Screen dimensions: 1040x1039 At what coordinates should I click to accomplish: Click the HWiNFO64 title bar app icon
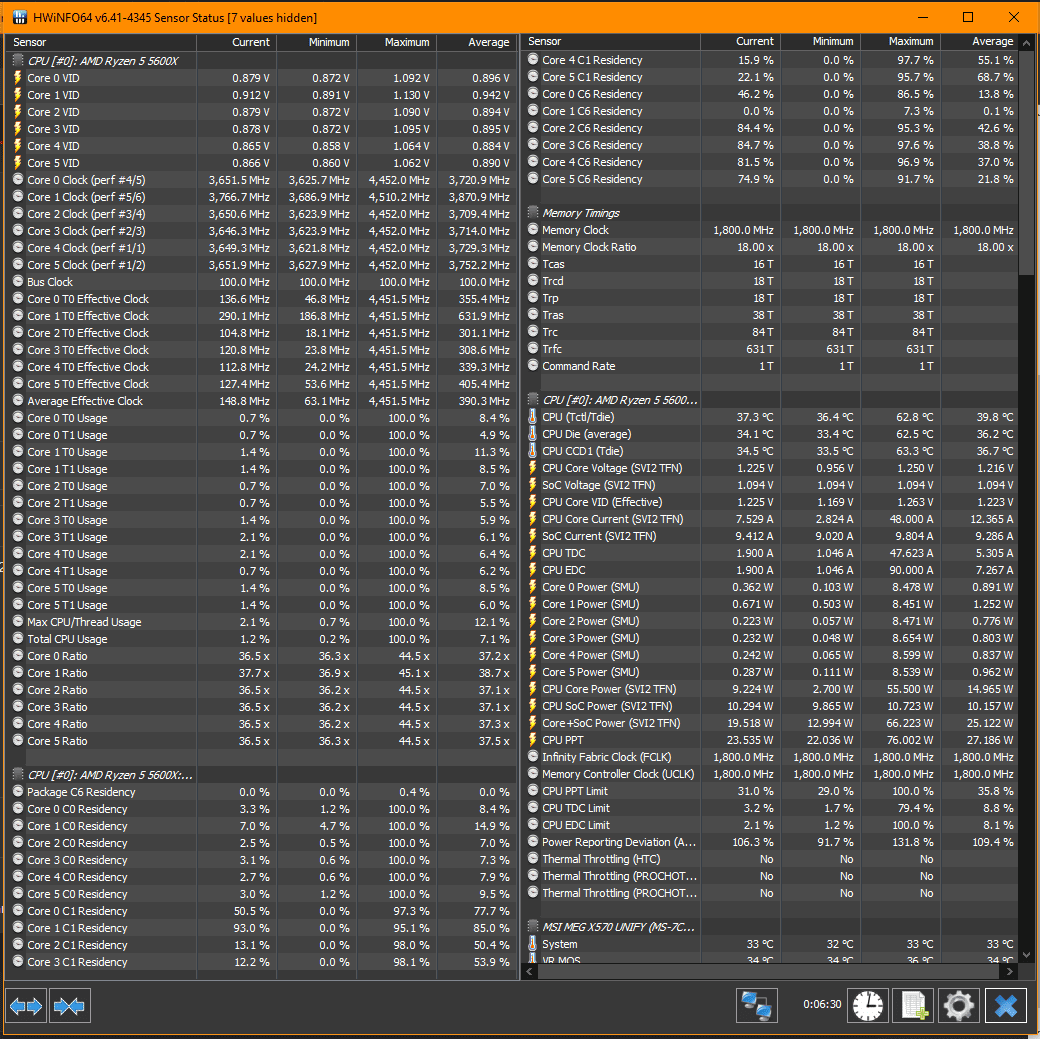(19, 17)
